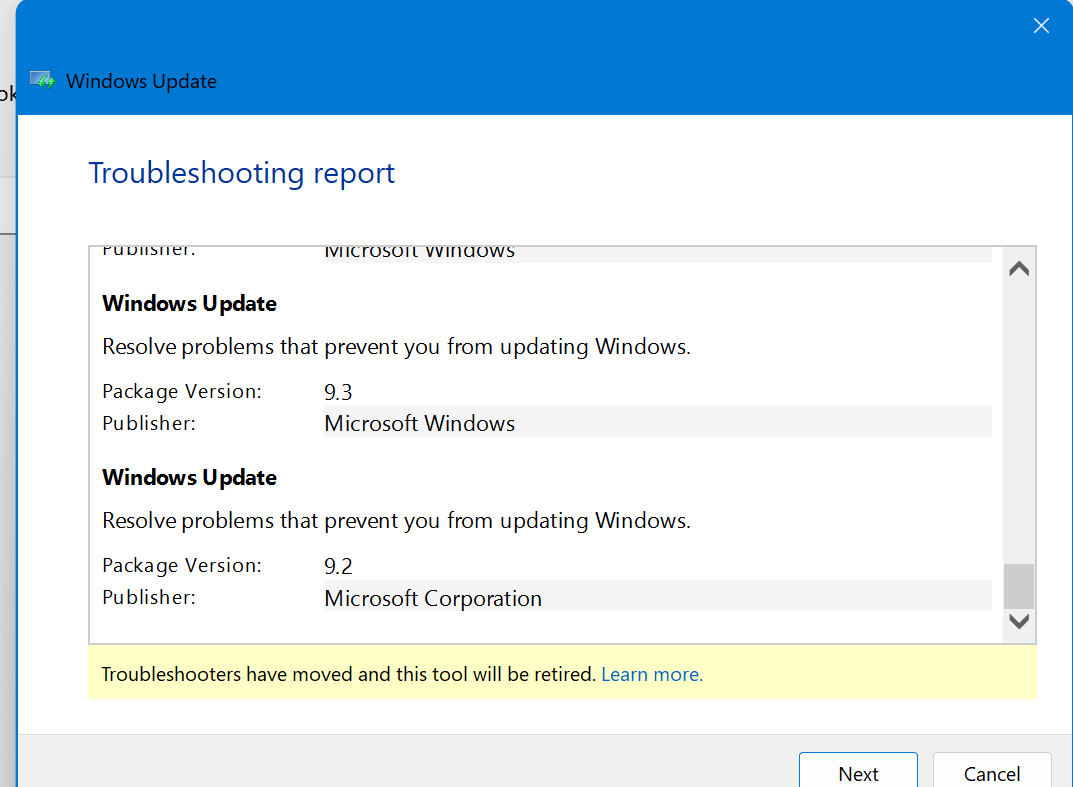Click the Troubleshooting report heading
1073x787 pixels.
click(x=242, y=173)
